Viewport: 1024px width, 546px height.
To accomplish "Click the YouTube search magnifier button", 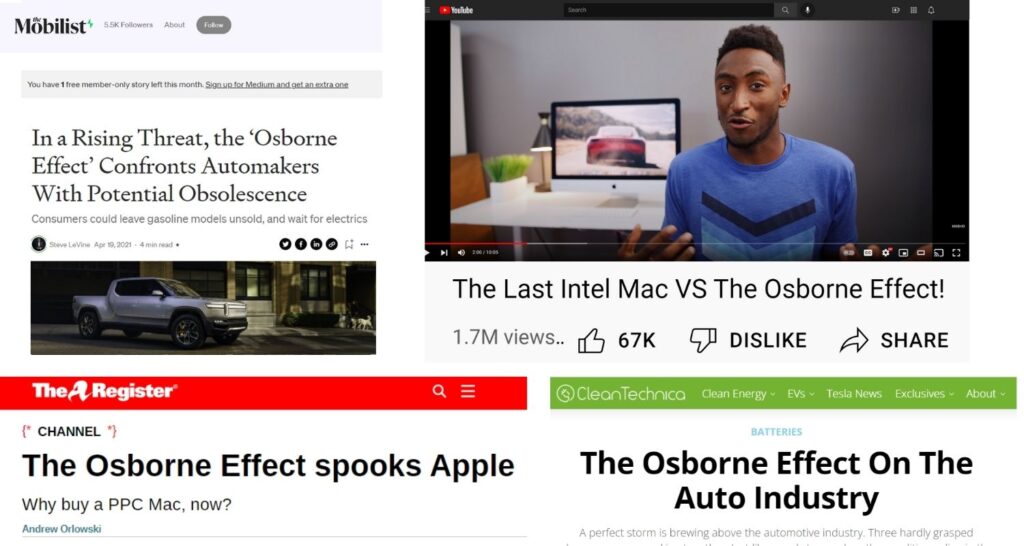I will pos(785,10).
